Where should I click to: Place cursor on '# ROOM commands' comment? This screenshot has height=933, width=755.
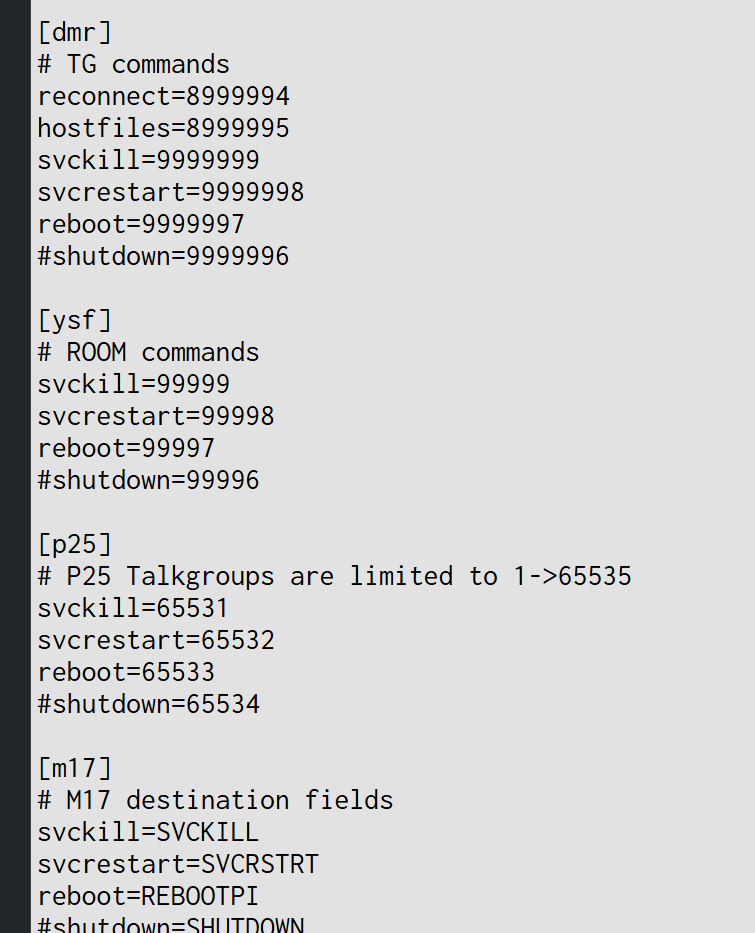pos(148,353)
